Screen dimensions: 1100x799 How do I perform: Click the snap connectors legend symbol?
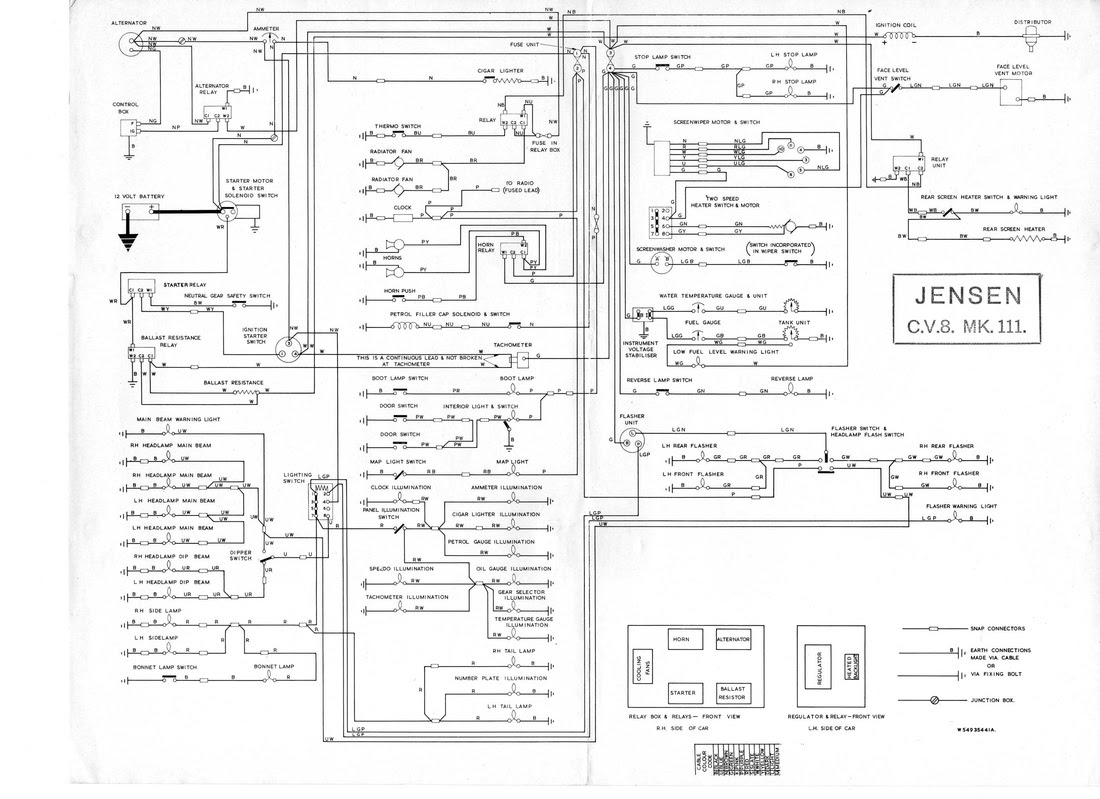934,629
